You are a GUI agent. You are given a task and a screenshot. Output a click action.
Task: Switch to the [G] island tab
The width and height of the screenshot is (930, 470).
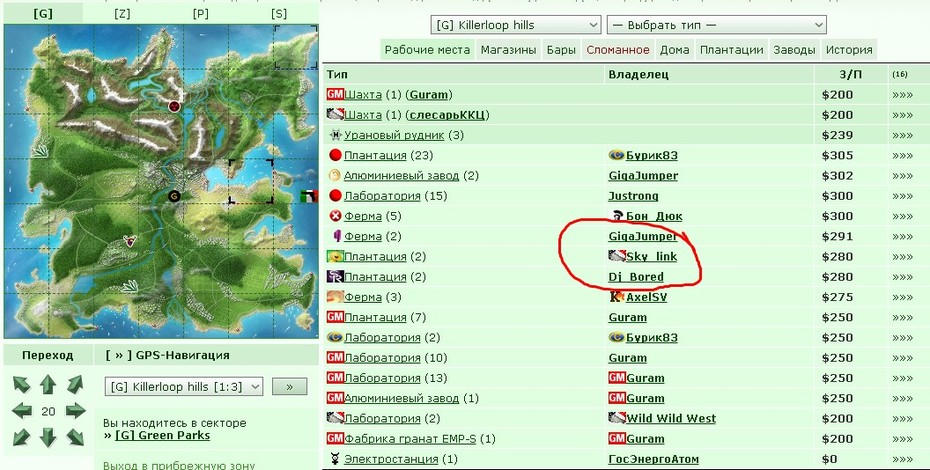43,14
